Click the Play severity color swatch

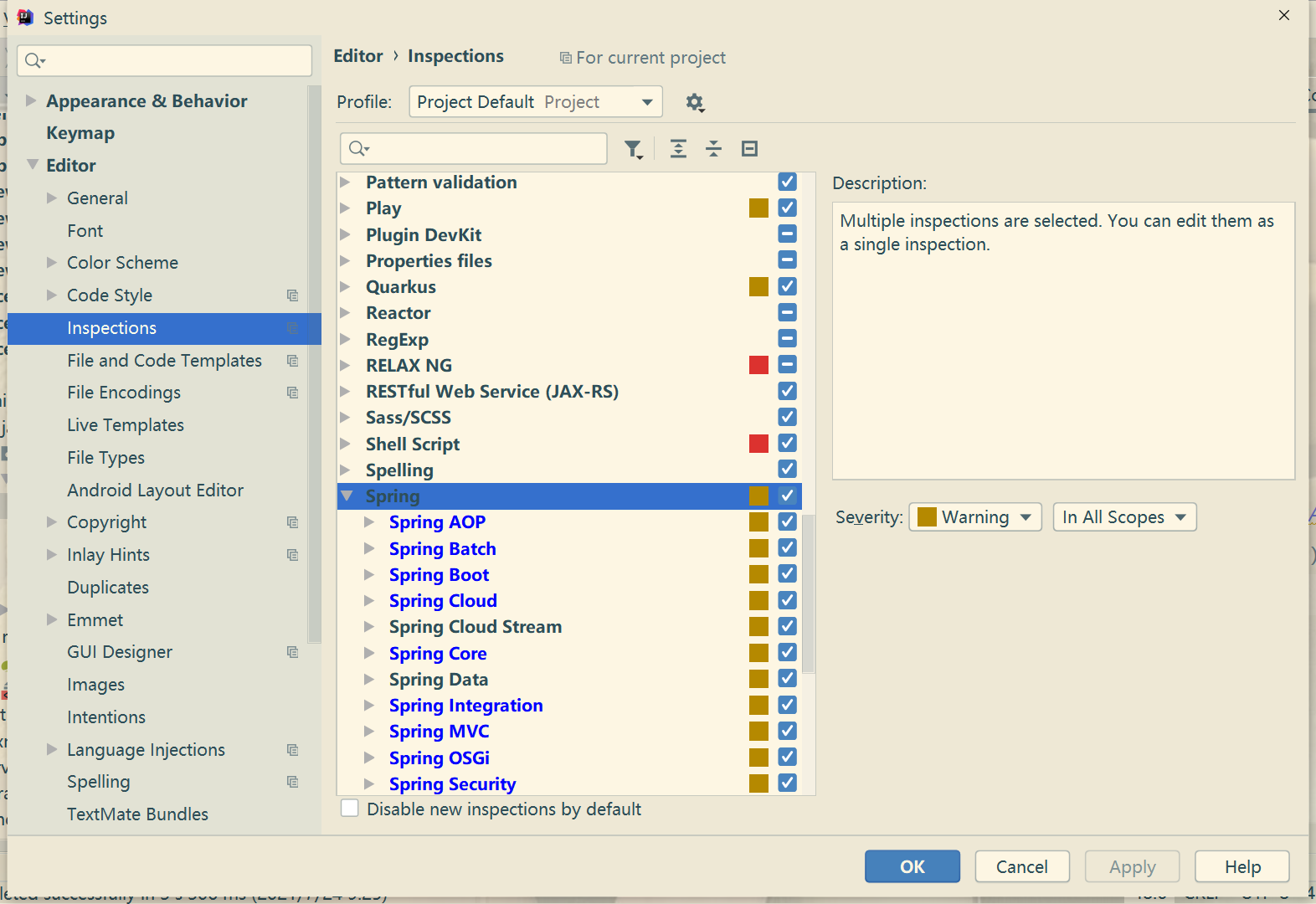pos(759,208)
